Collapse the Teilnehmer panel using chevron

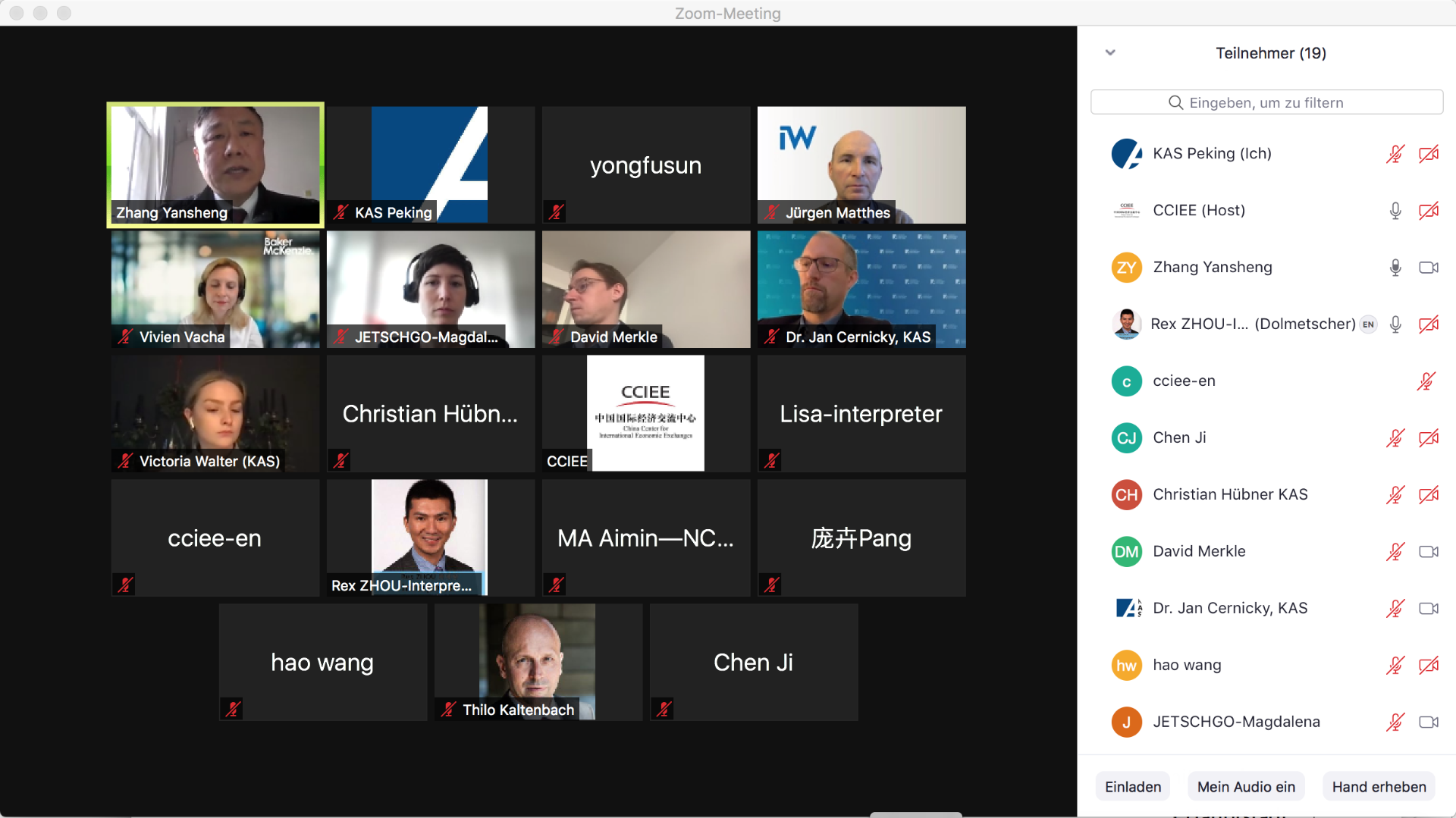(1110, 53)
